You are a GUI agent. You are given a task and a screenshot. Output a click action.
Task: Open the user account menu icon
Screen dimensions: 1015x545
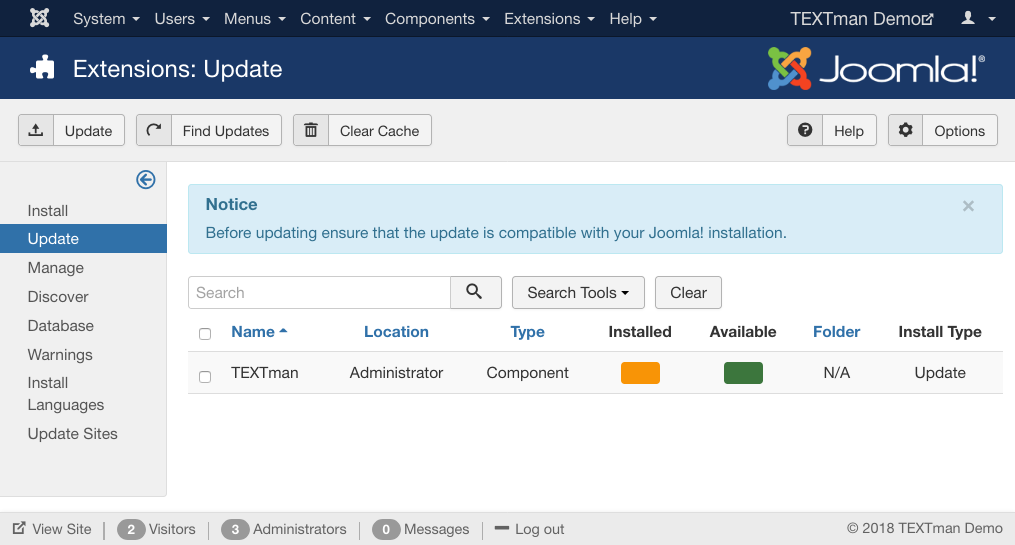coord(978,18)
